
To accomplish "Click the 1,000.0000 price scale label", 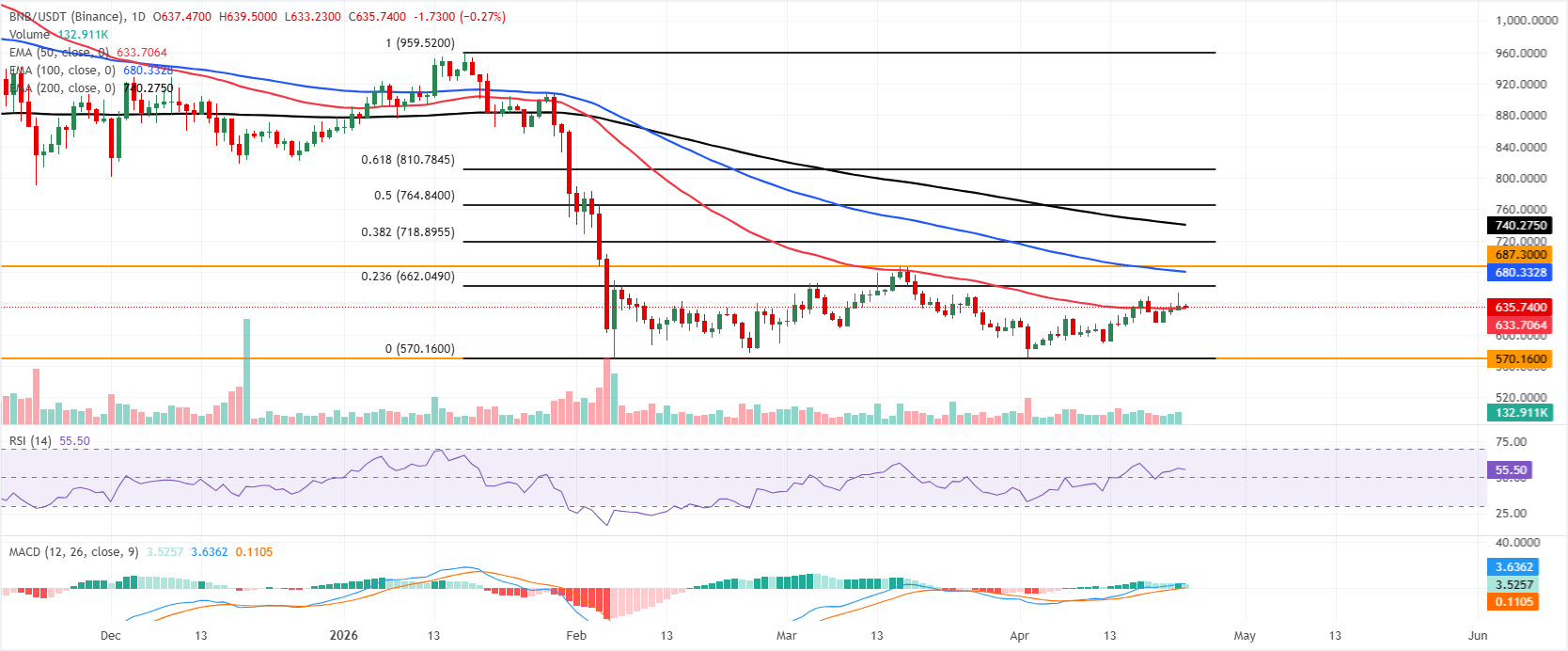I will (1526, 21).
